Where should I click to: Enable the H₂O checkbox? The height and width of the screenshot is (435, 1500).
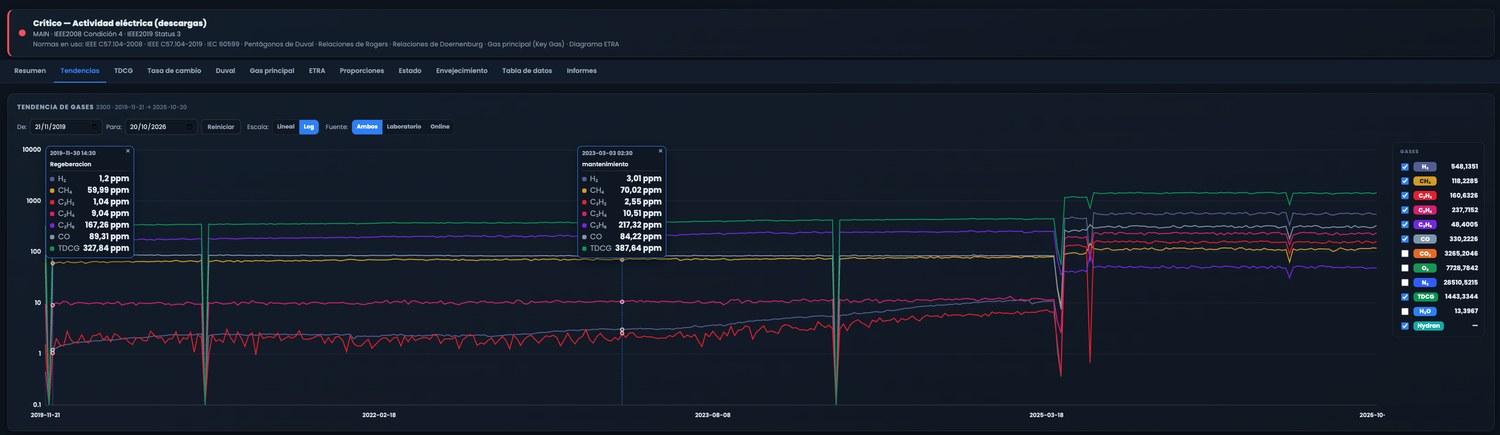[1405, 312]
